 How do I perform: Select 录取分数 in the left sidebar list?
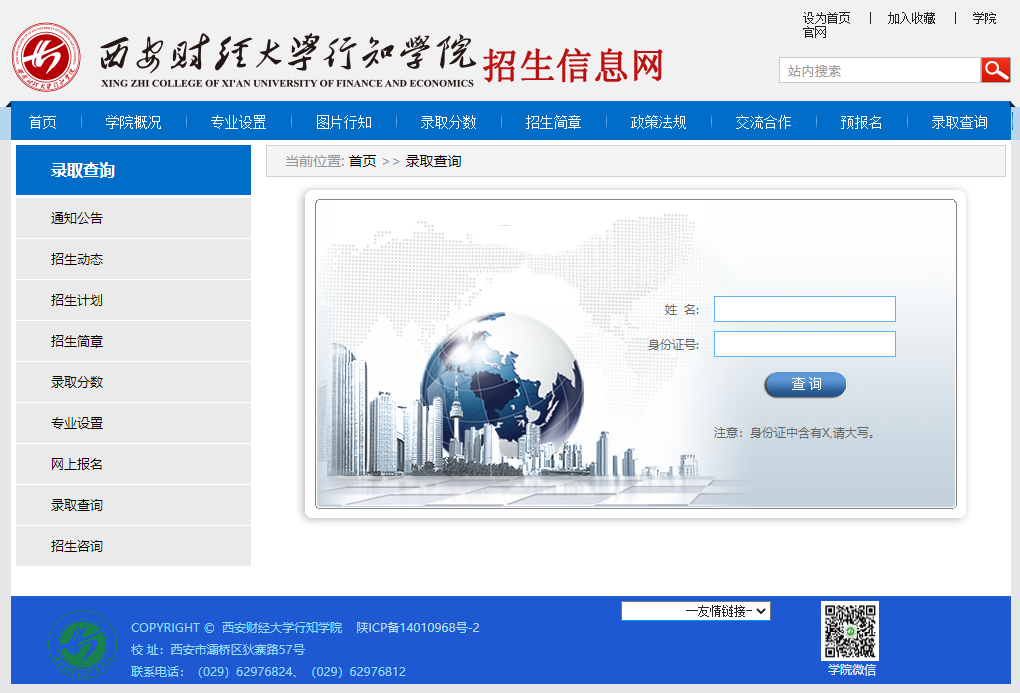(133, 382)
